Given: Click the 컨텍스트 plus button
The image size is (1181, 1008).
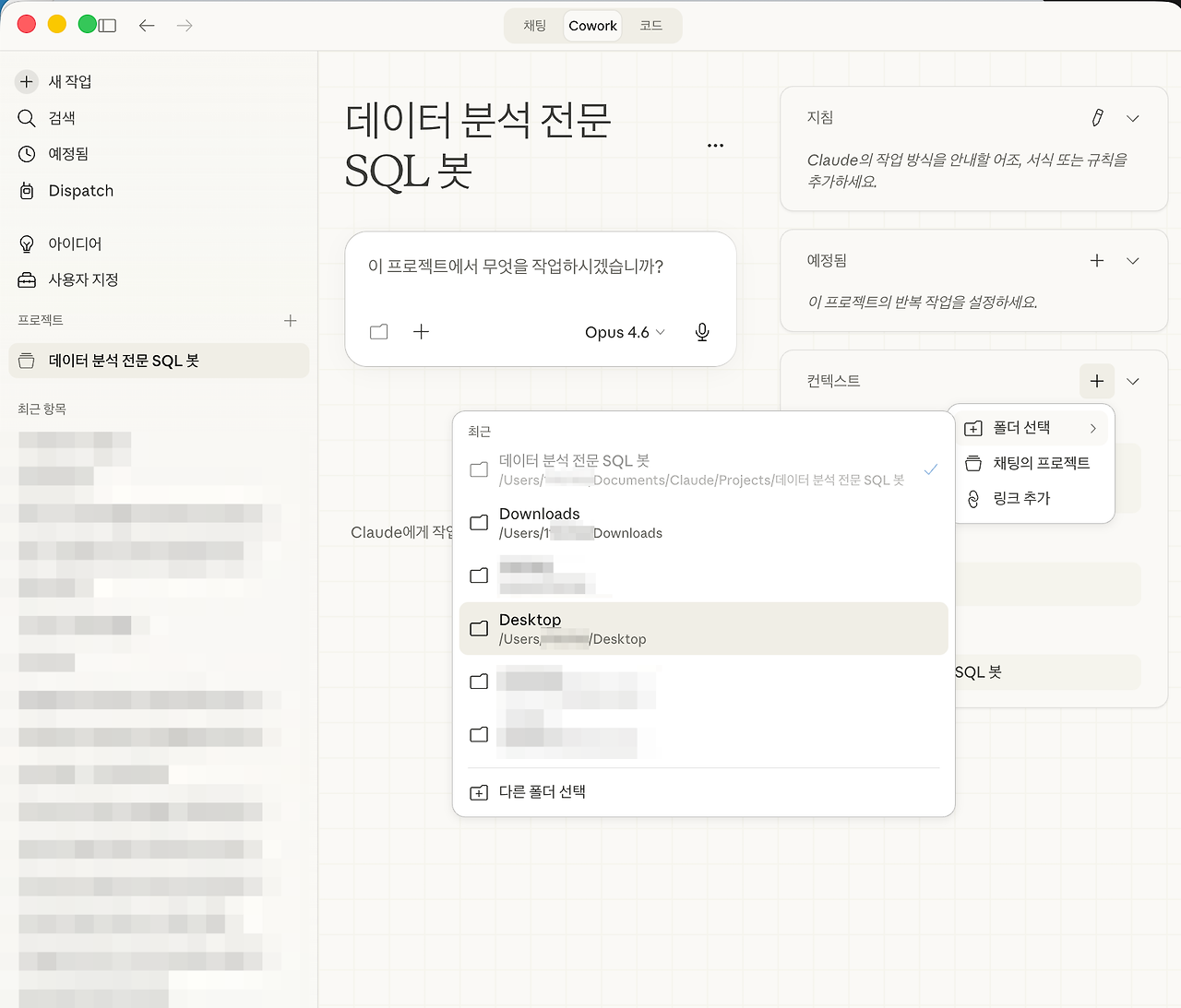Looking at the screenshot, I should (x=1097, y=381).
